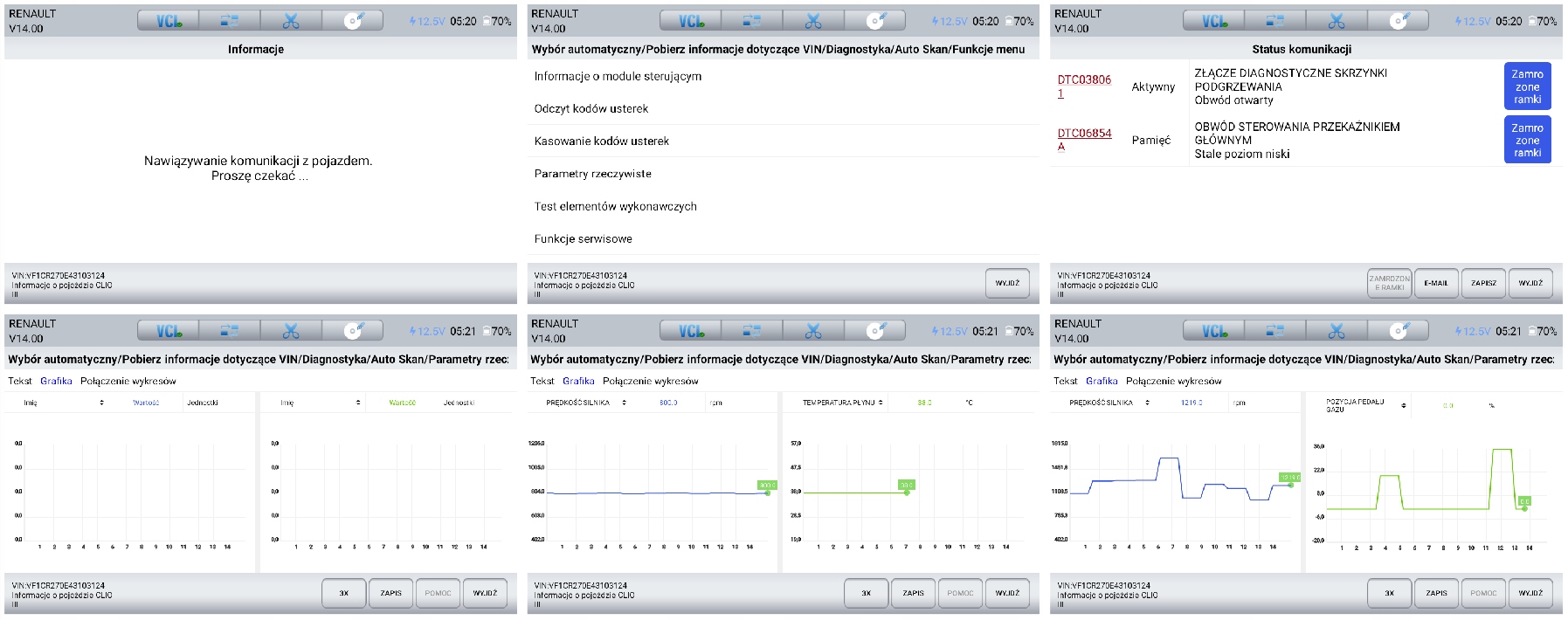The height and width of the screenshot is (620, 1568).
Task: Tap scissors screenshot icon on Informacje screen
Action: click(291, 21)
